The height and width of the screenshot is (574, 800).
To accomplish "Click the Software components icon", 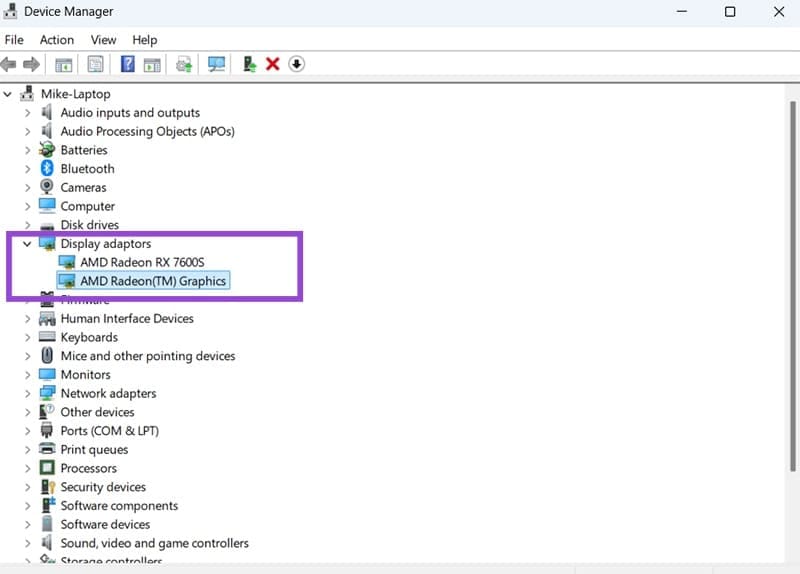I will [x=48, y=505].
